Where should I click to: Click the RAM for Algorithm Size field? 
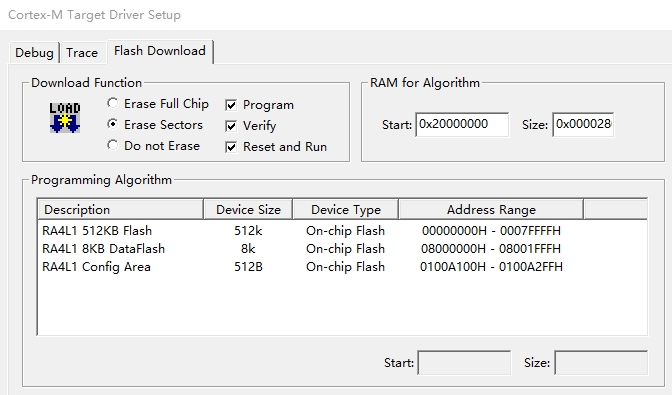click(583, 125)
